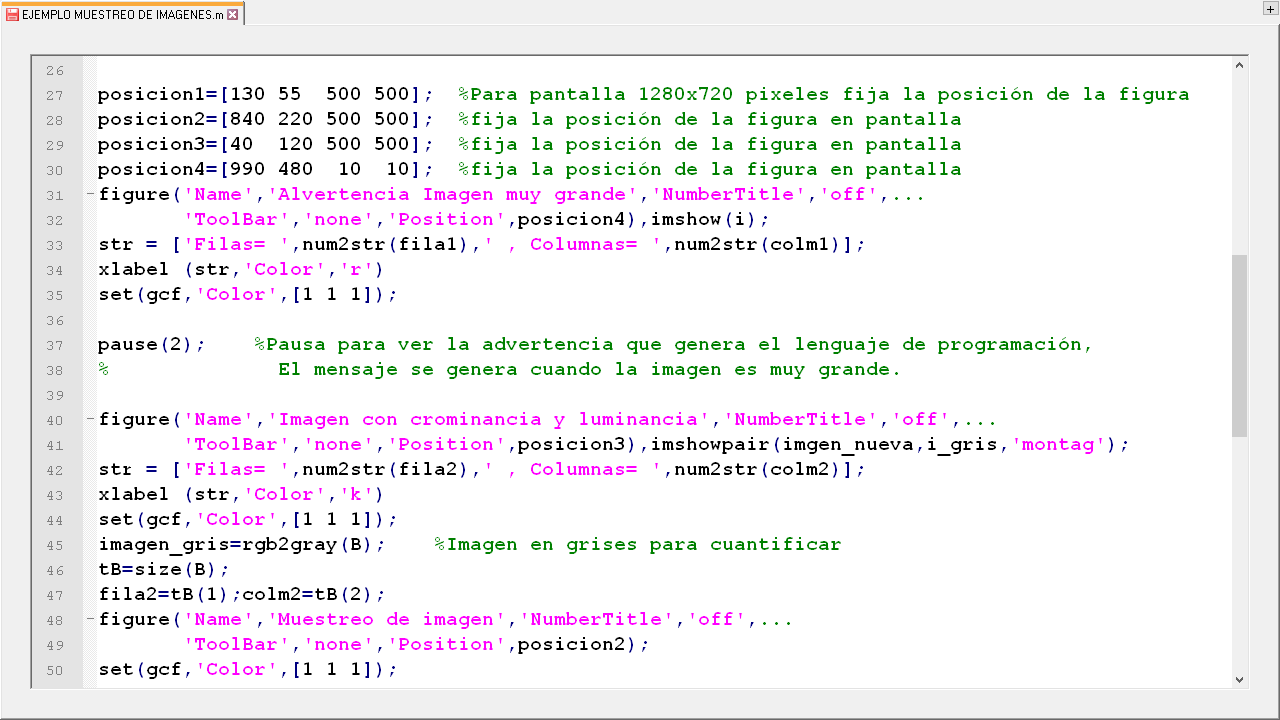Click the plus button at top right

point(1270,8)
